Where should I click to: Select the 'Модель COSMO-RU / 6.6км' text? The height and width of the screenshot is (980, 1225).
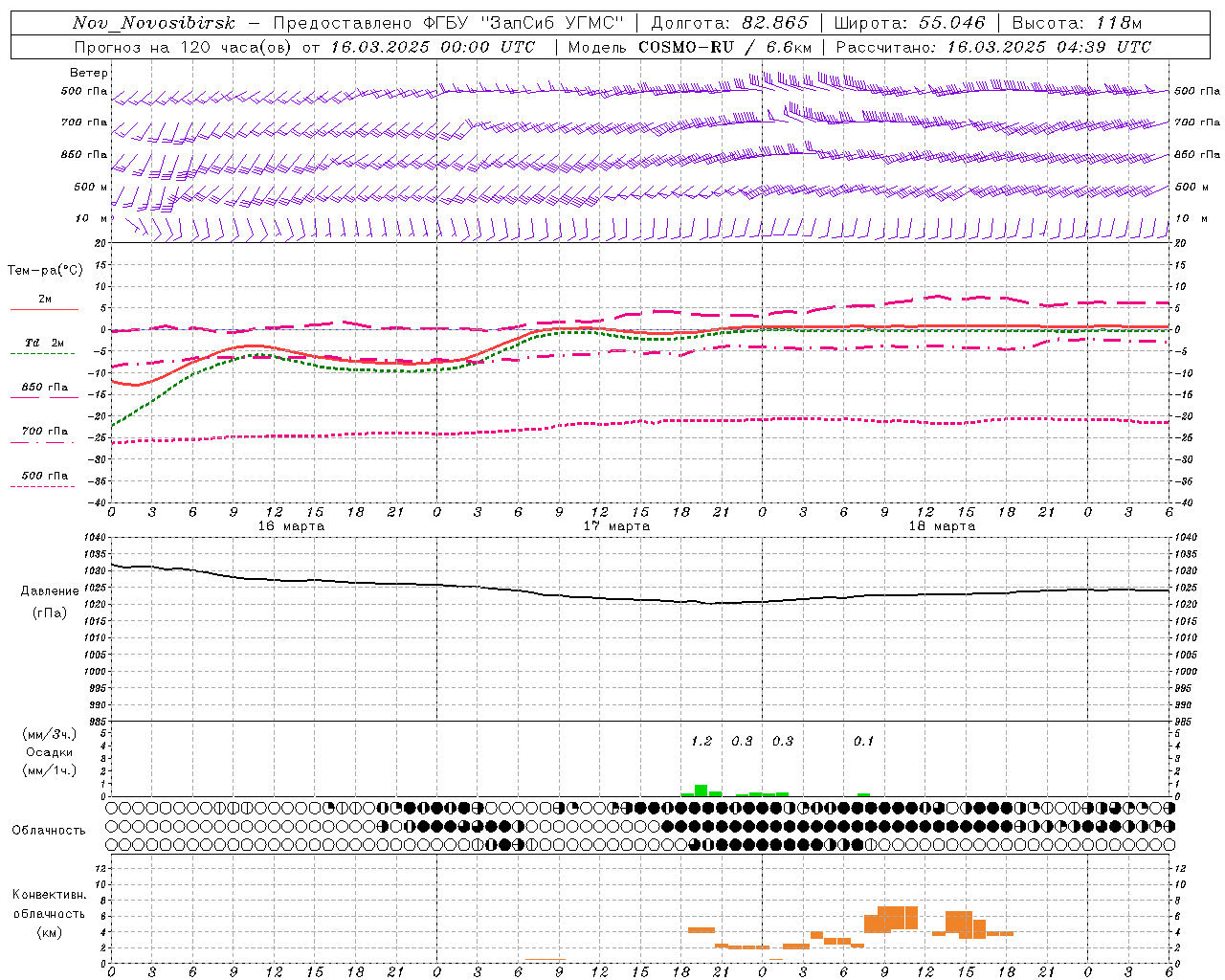690,47
